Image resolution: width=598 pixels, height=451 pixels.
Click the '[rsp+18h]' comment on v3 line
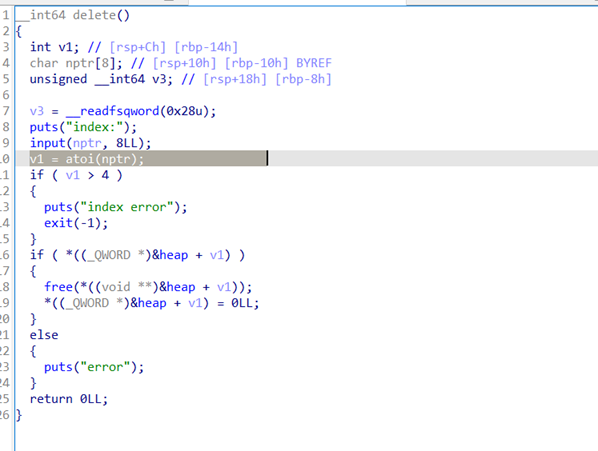[235, 79]
